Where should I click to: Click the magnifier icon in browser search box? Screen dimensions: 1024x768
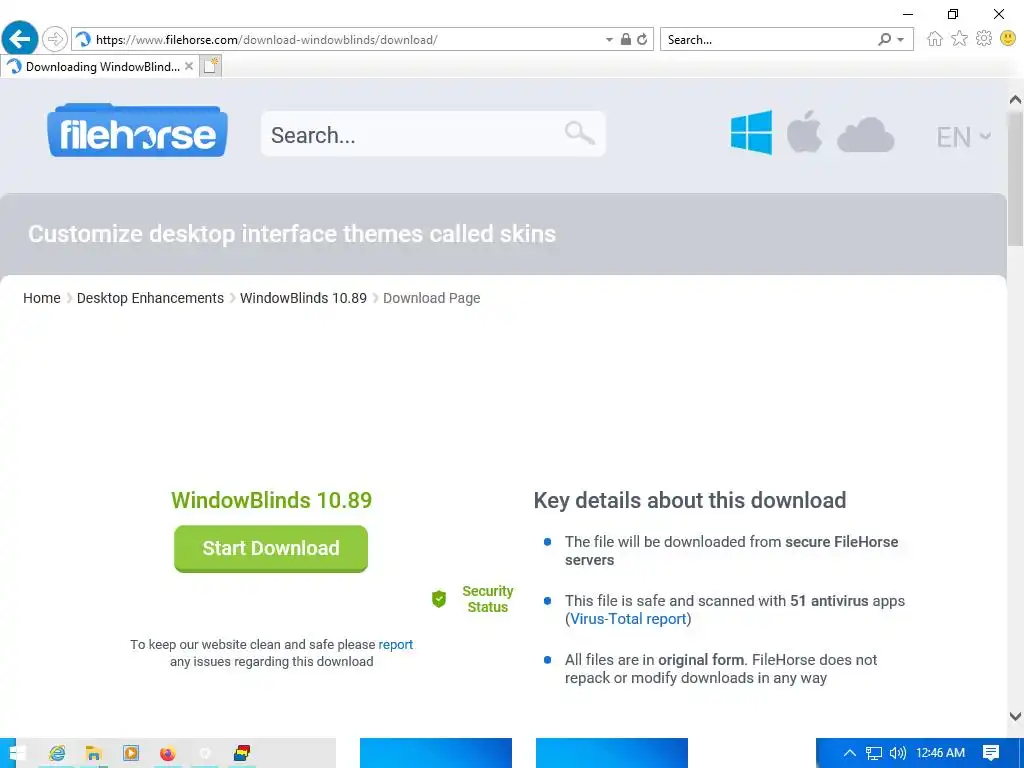[884, 39]
